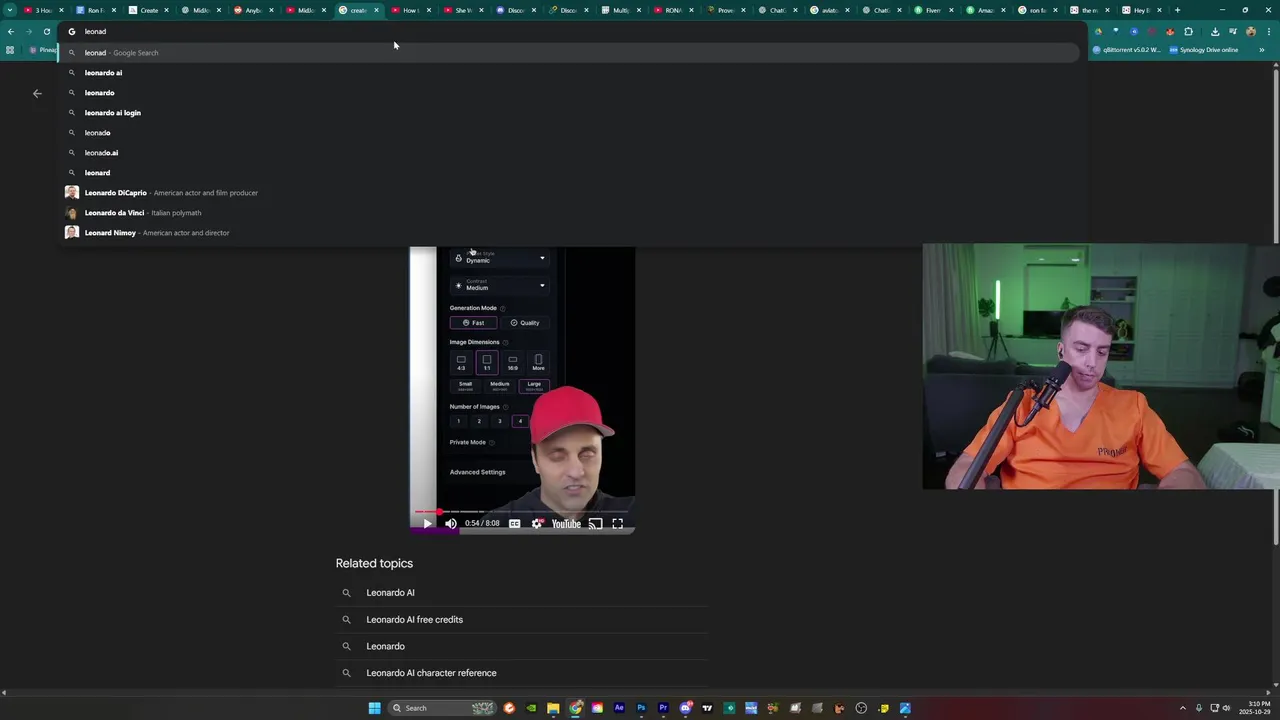Switch to the 'Ron F' tab
Screen dimensions: 1280x720
point(96,10)
